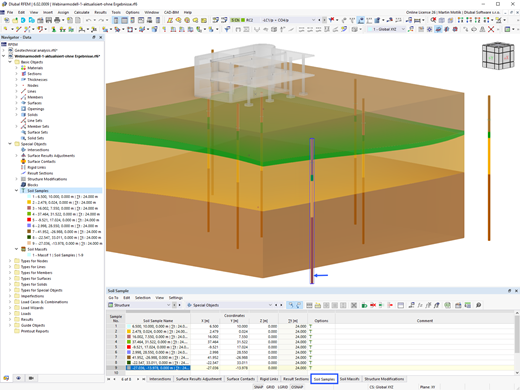Click the Undo arrow icon
This screenshot has width=520, height=390.
[88, 20]
